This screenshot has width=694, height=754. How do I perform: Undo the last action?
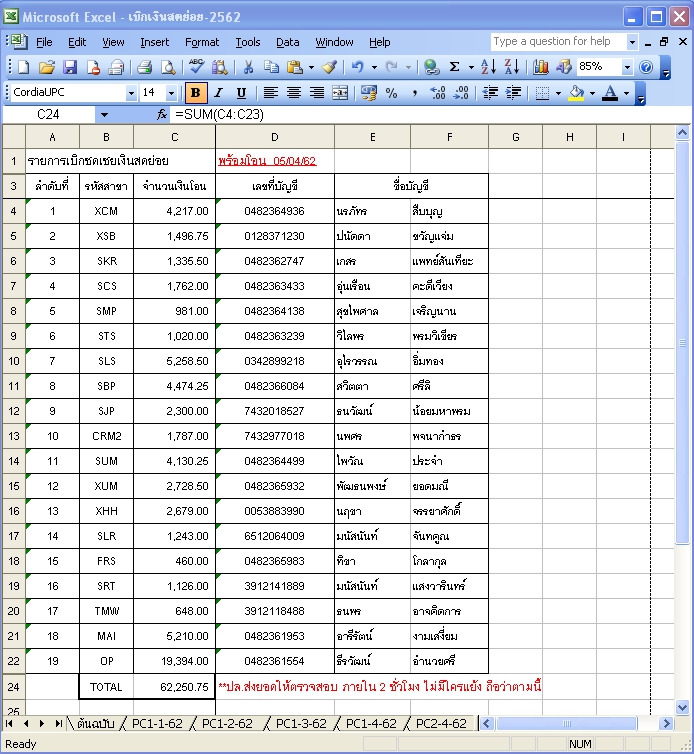(x=358, y=67)
